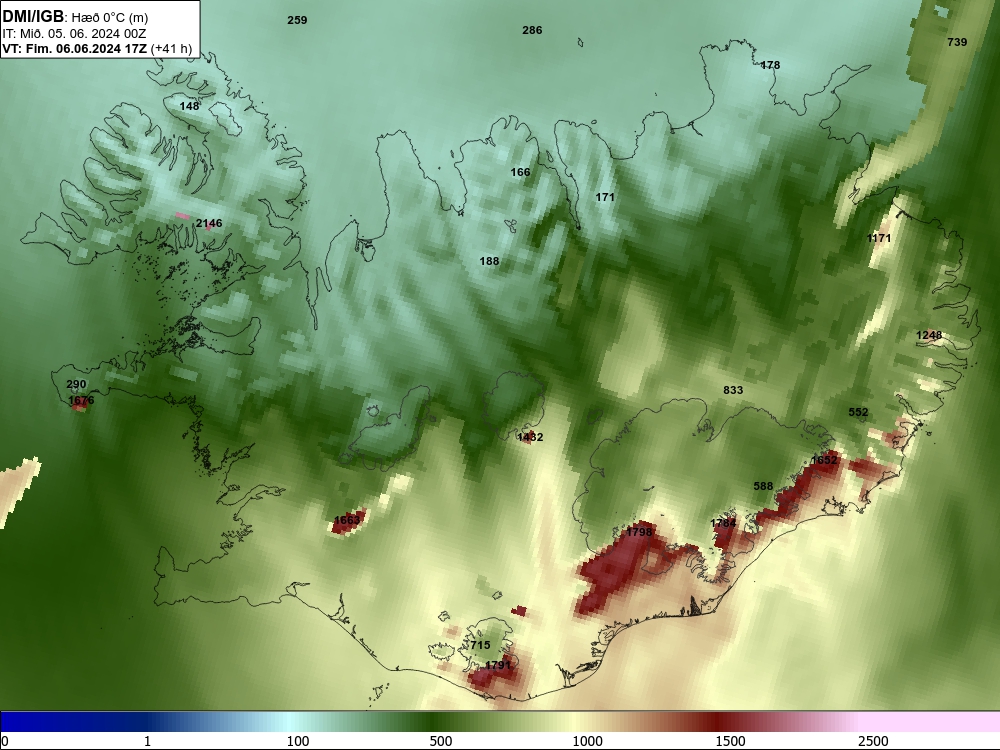Click the 188 value label
Screen dimensions: 1000x750
[x=489, y=261]
